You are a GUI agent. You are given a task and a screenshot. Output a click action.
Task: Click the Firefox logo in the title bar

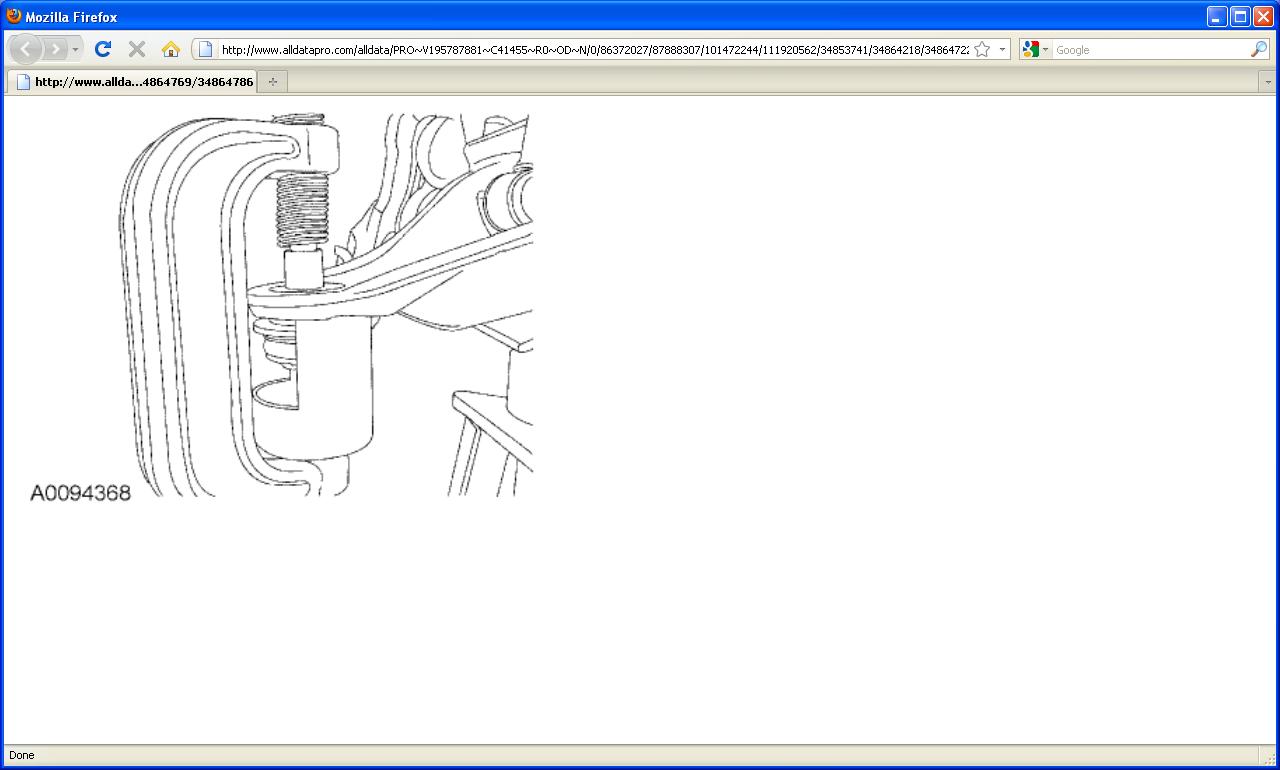tap(14, 16)
